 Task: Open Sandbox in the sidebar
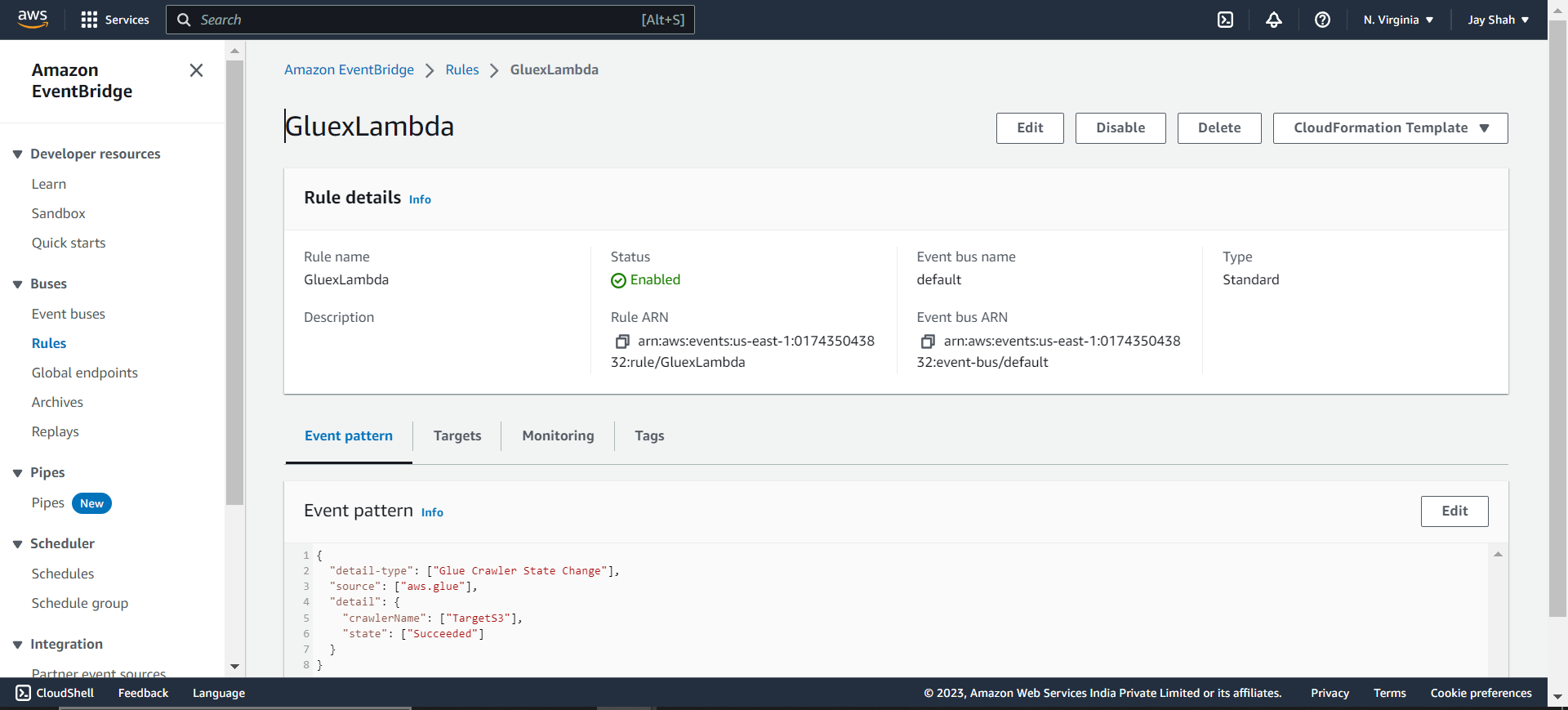[x=58, y=214]
